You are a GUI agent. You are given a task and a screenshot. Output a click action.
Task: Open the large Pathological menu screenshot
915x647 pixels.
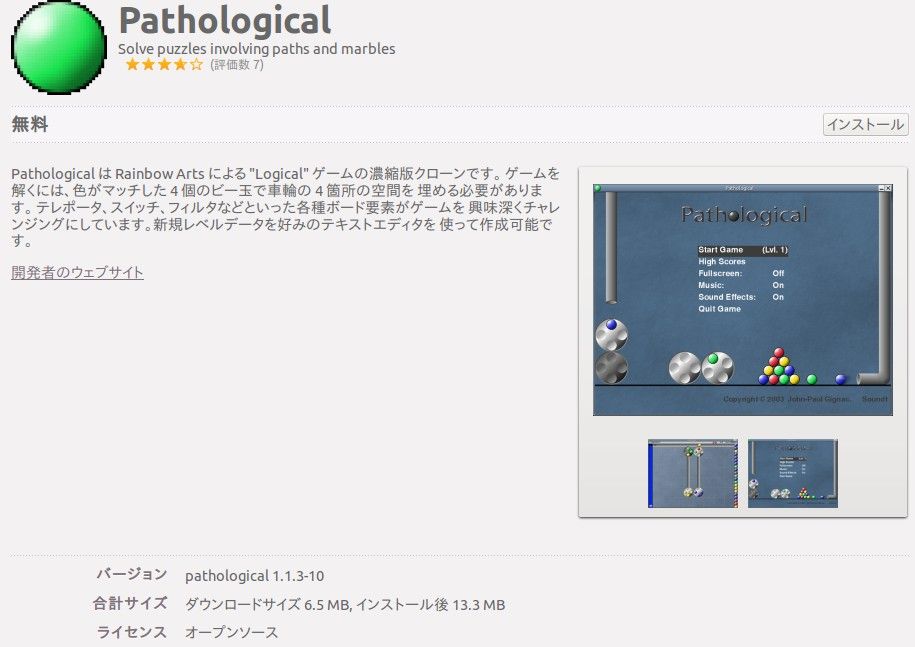[x=742, y=300]
